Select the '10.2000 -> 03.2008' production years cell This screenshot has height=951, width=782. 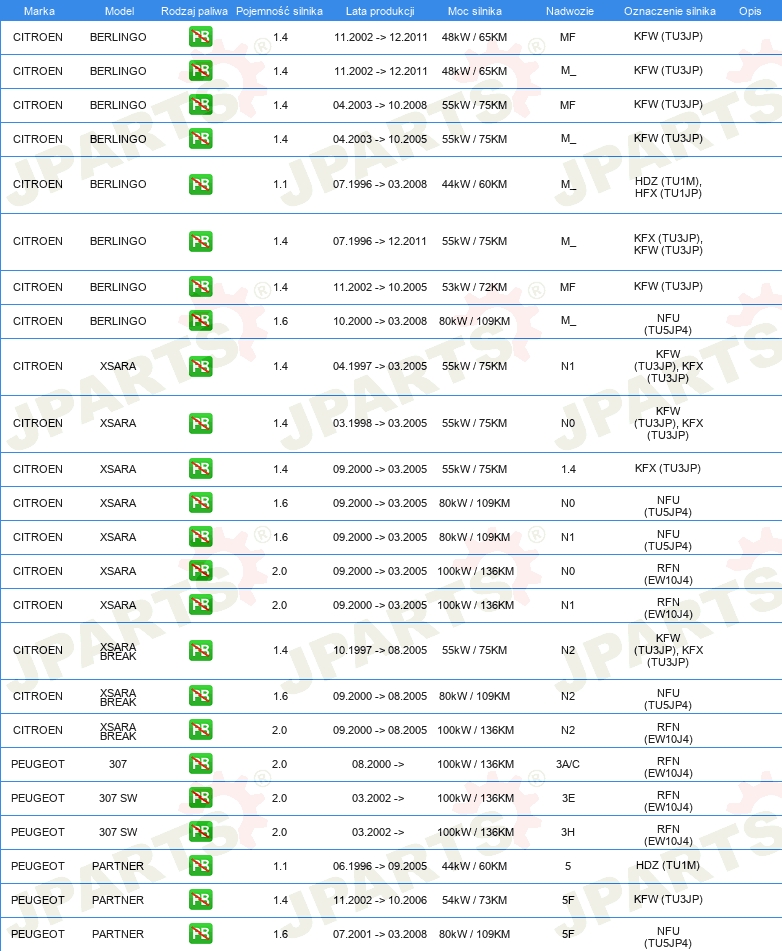tap(380, 321)
